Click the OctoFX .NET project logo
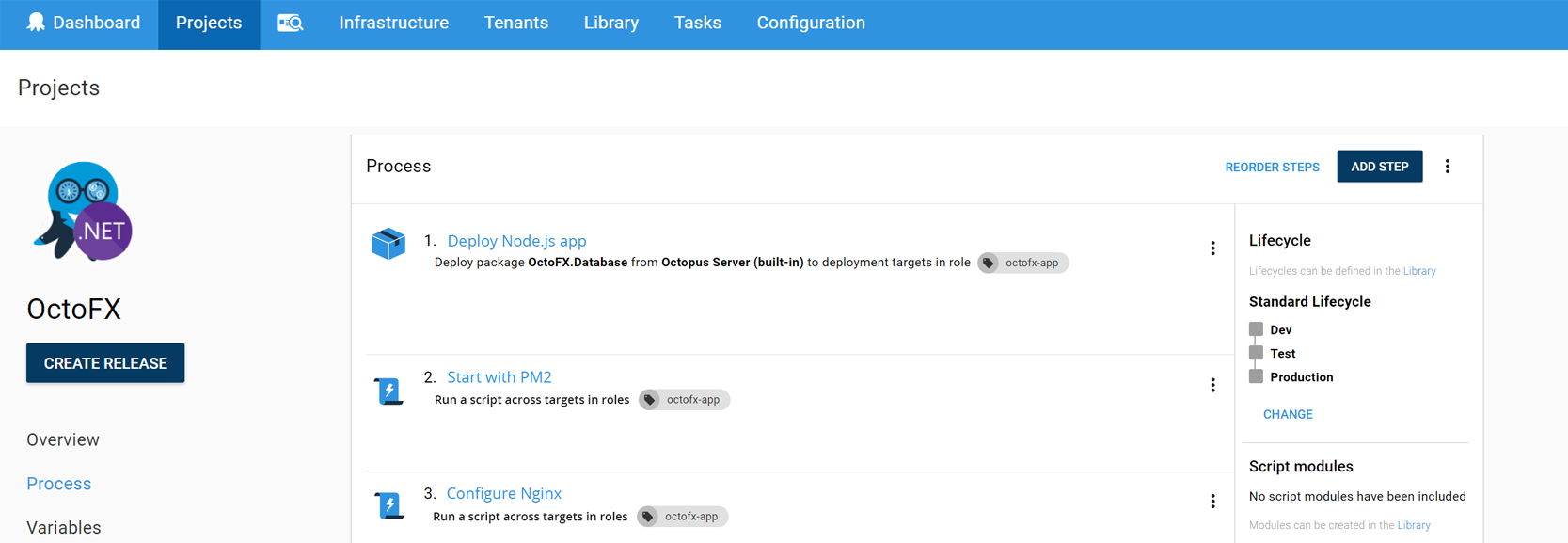This screenshot has height=543, width=1568. click(83, 211)
